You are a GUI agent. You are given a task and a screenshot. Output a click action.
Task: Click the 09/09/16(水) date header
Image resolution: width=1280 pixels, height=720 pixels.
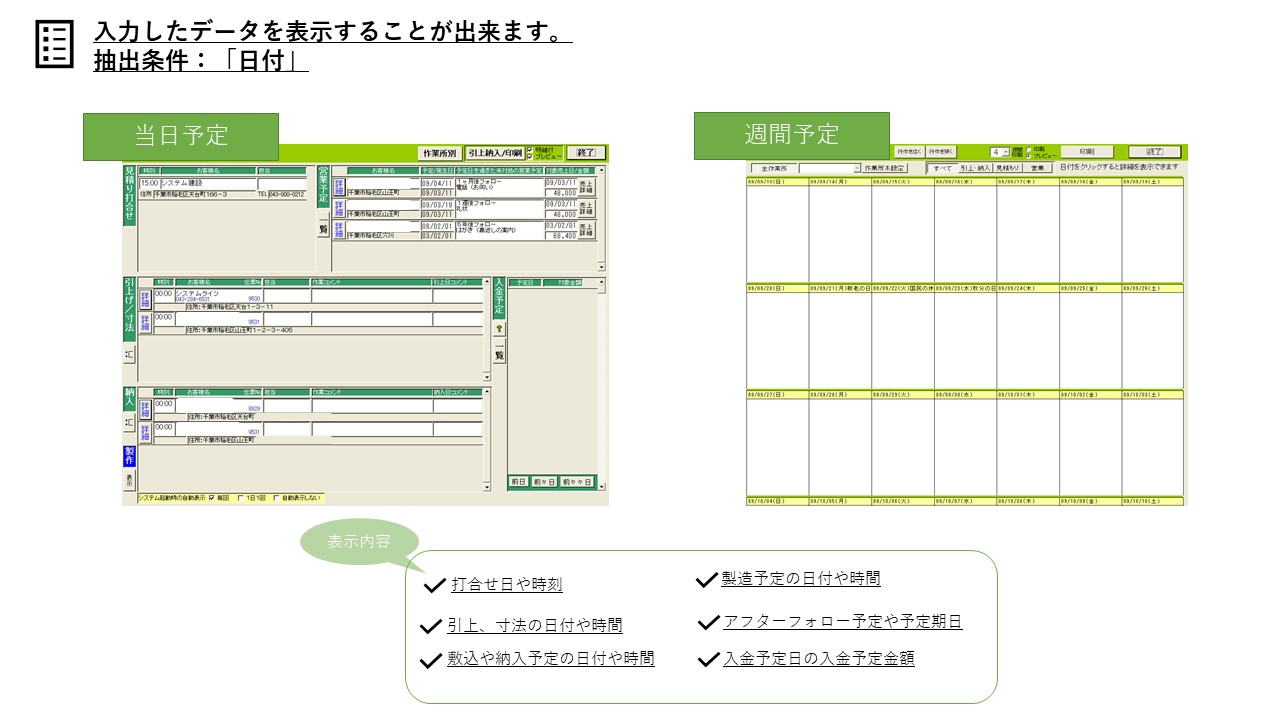coord(965,182)
